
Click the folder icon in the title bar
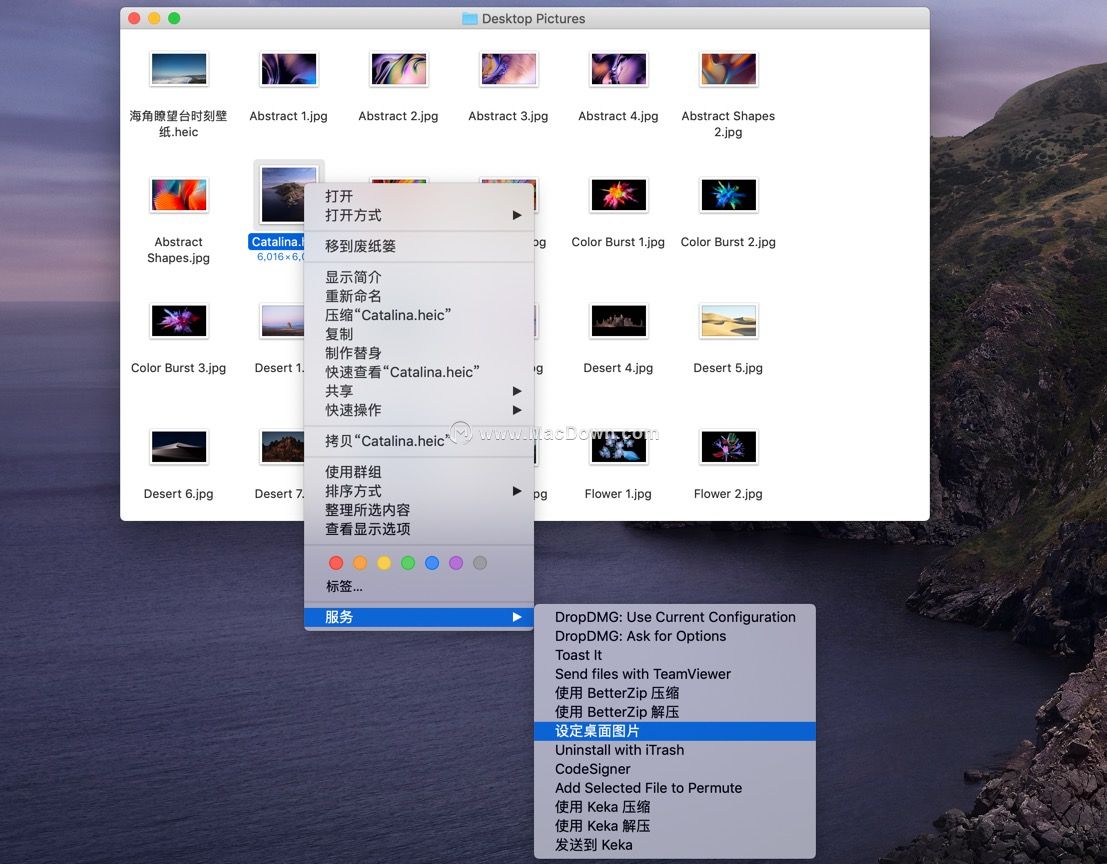point(468,17)
